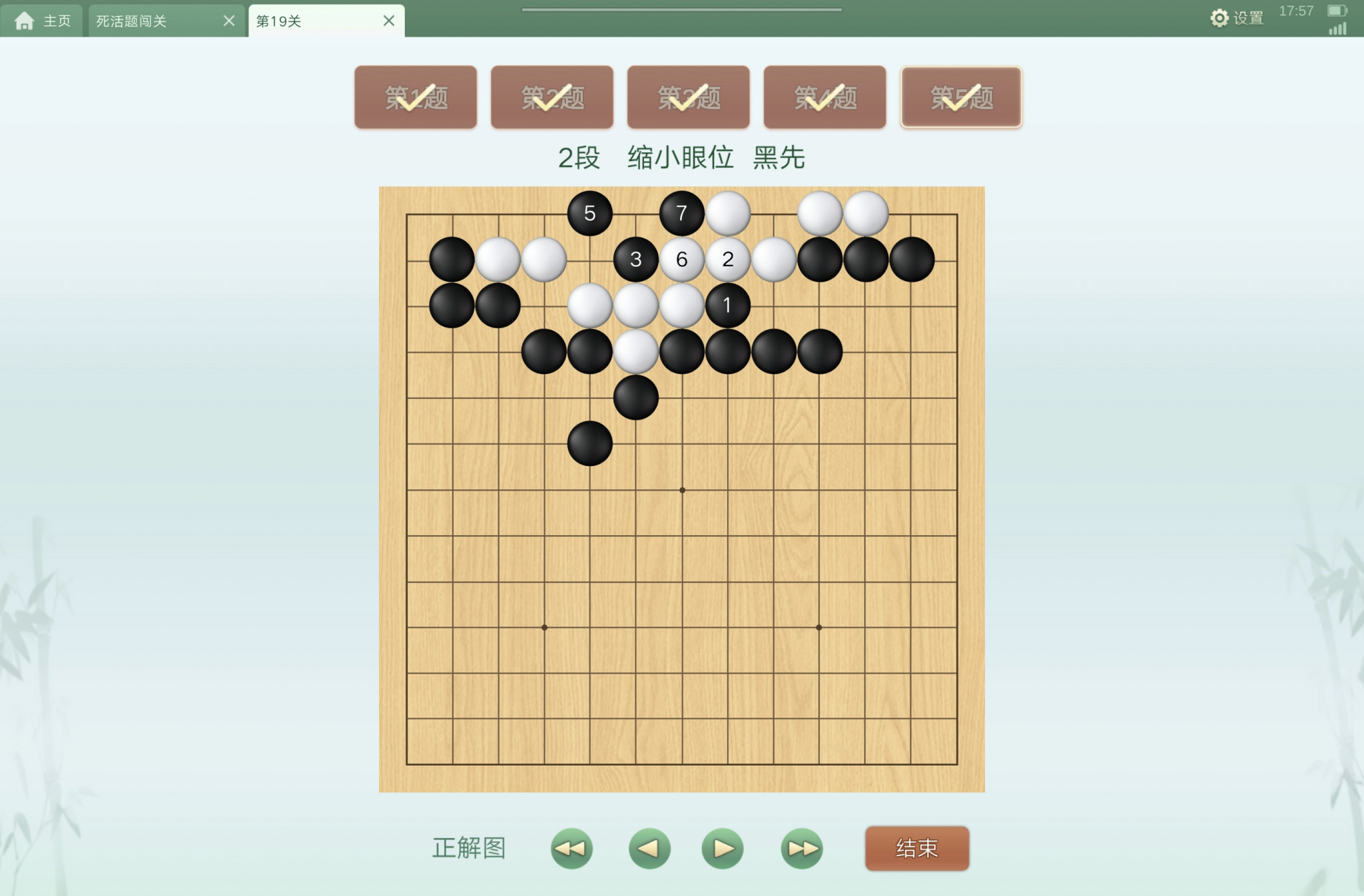This screenshot has height=896, width=1364.
Task: Jump to last move of solution
Action: (x=802, y=848)
